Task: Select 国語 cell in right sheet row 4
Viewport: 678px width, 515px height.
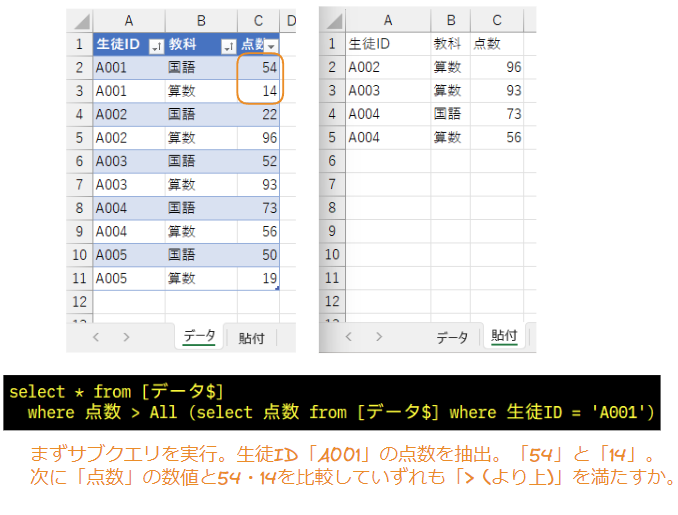Action: coord(451,114)
